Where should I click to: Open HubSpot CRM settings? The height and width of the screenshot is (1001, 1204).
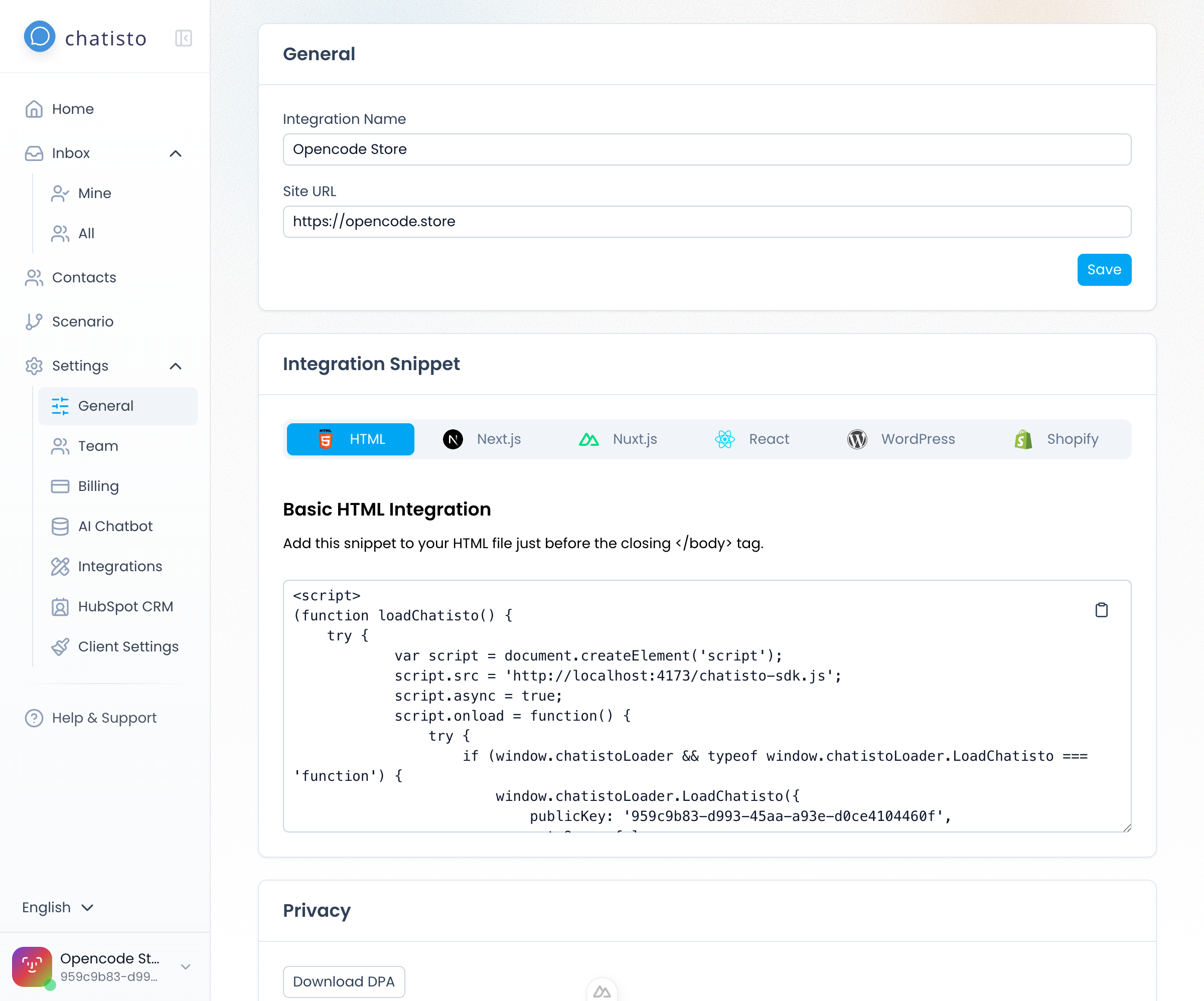click(125, 606)
